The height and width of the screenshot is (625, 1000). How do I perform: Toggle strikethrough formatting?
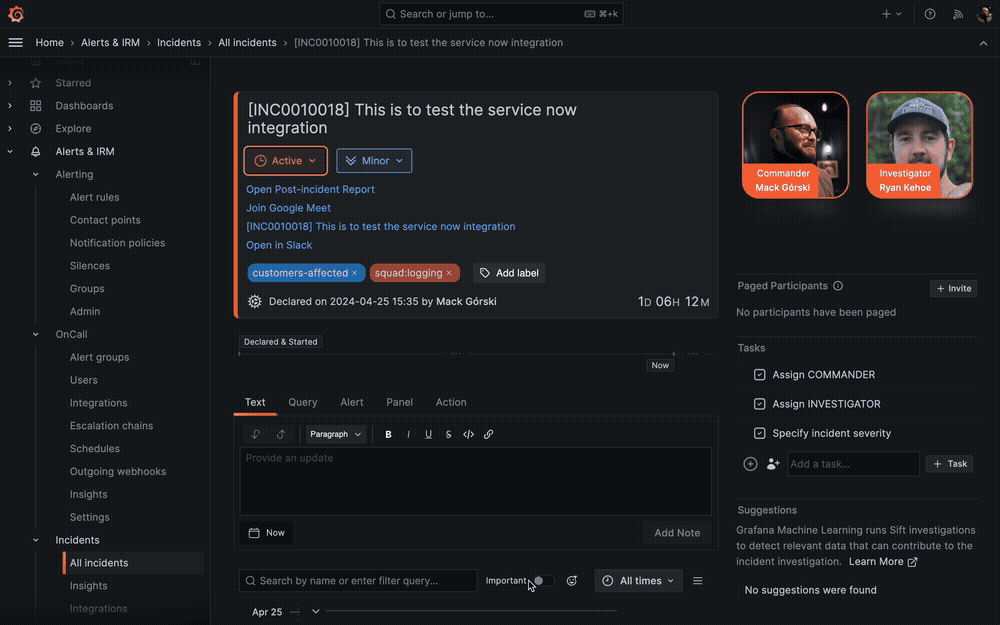pos(448,434)
